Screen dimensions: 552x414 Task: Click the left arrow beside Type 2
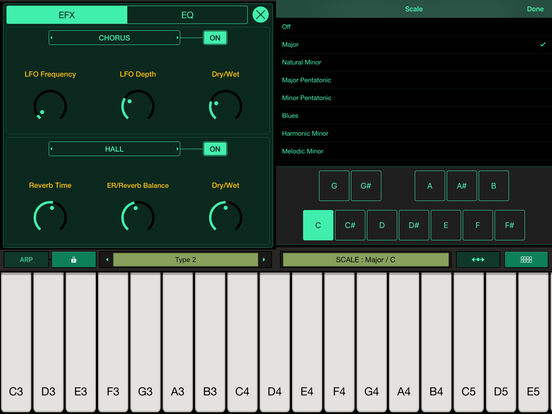pos(107,260)
